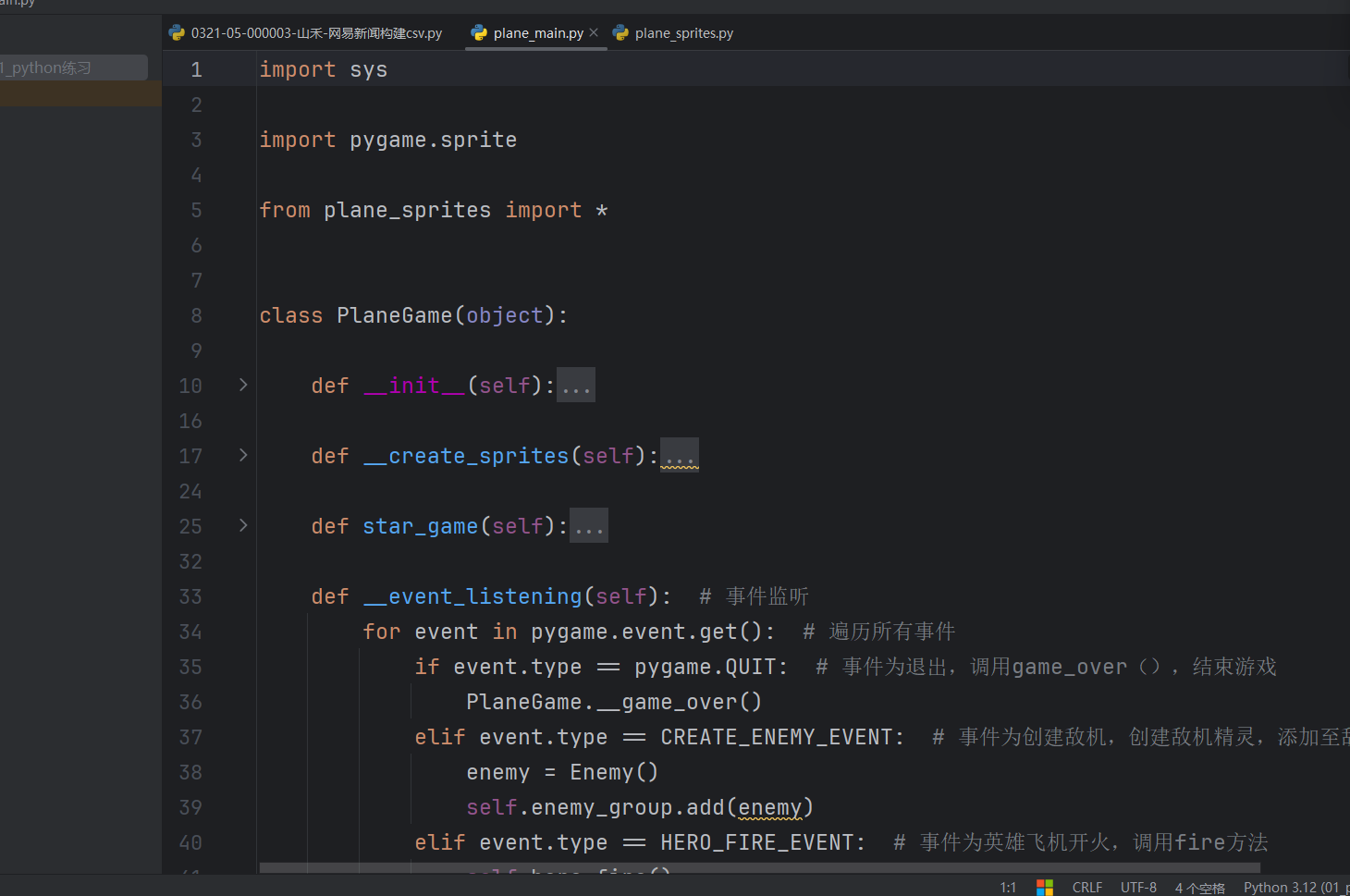Viewport: 1350px width, 896px height.
Task: Click the '__create_sprites' method name
Action: [x=466, y=456]
